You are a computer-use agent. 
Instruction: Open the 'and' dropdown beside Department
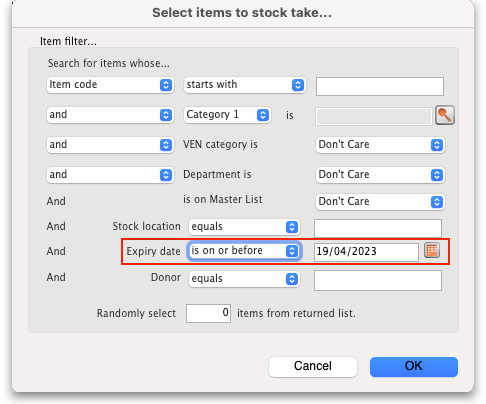point(110,175)
